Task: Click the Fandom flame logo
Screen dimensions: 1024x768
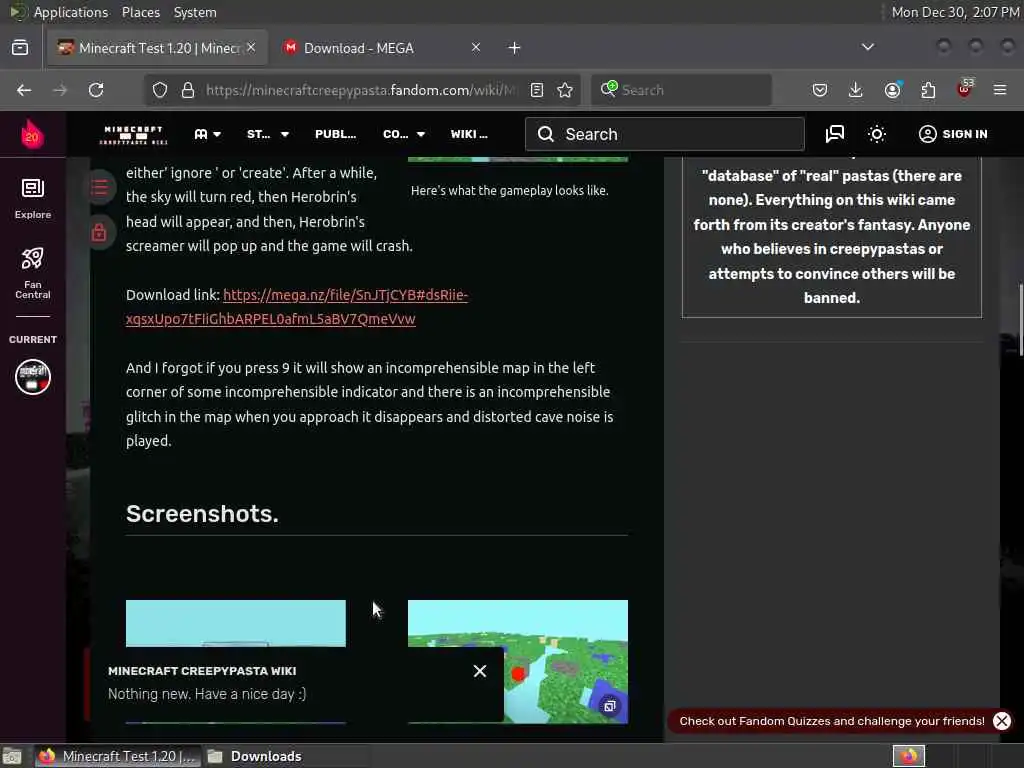Action: 32,134
